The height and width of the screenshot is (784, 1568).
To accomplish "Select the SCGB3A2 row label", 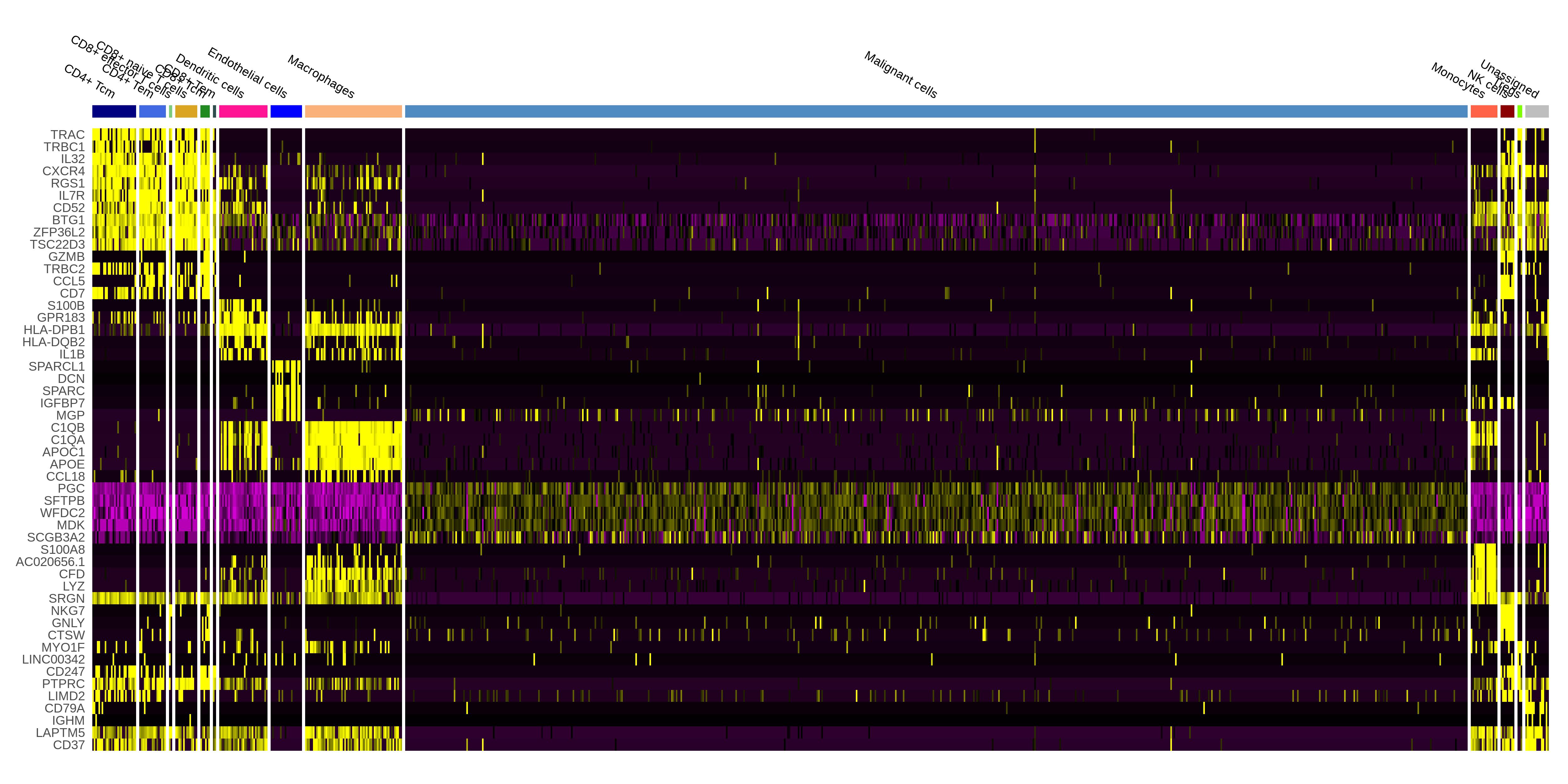I will (56, 538).
